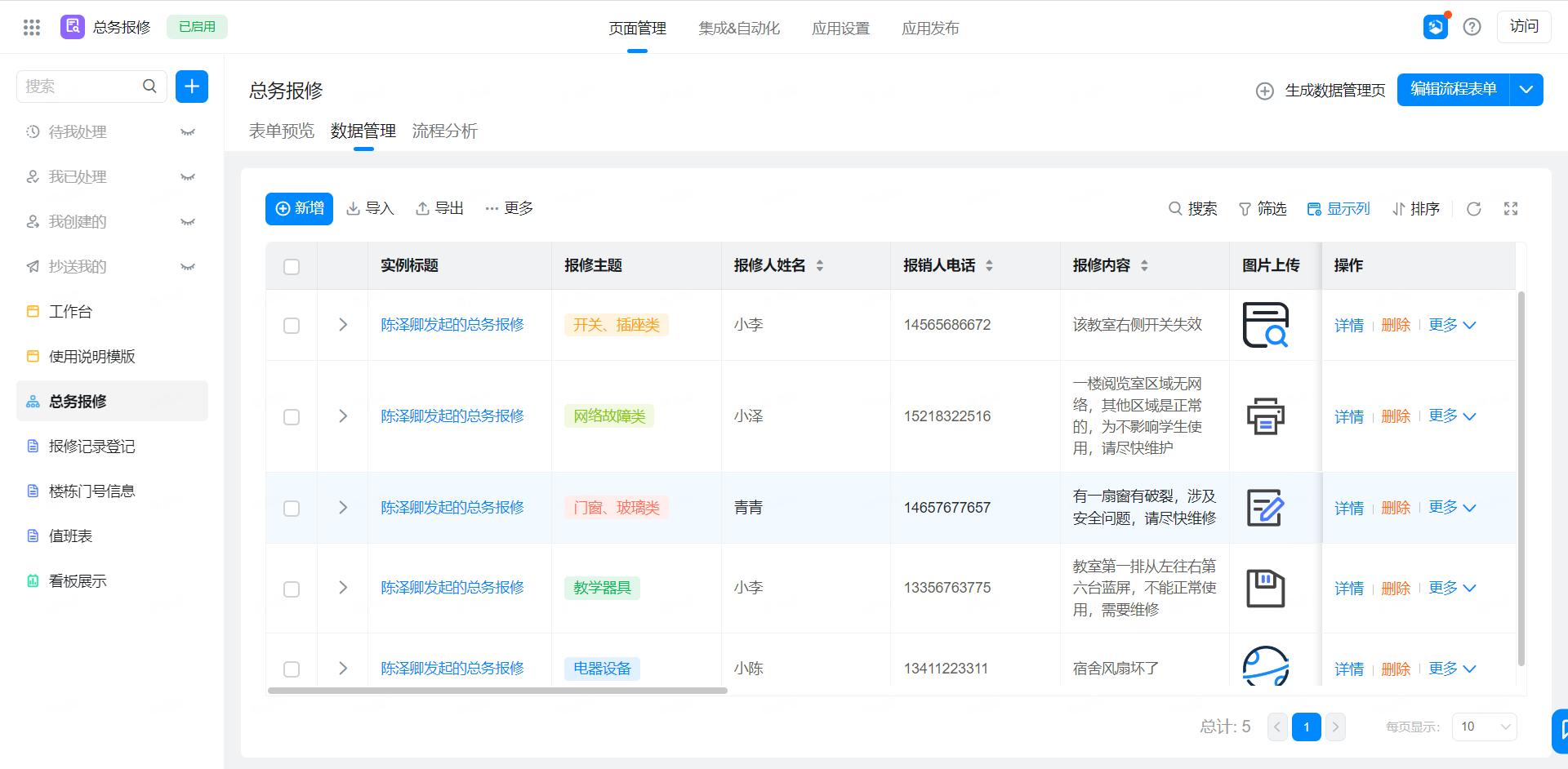Screen dimensions: 1568x769
Task: Click the refresh table icon
Action: pos(1474,209)
